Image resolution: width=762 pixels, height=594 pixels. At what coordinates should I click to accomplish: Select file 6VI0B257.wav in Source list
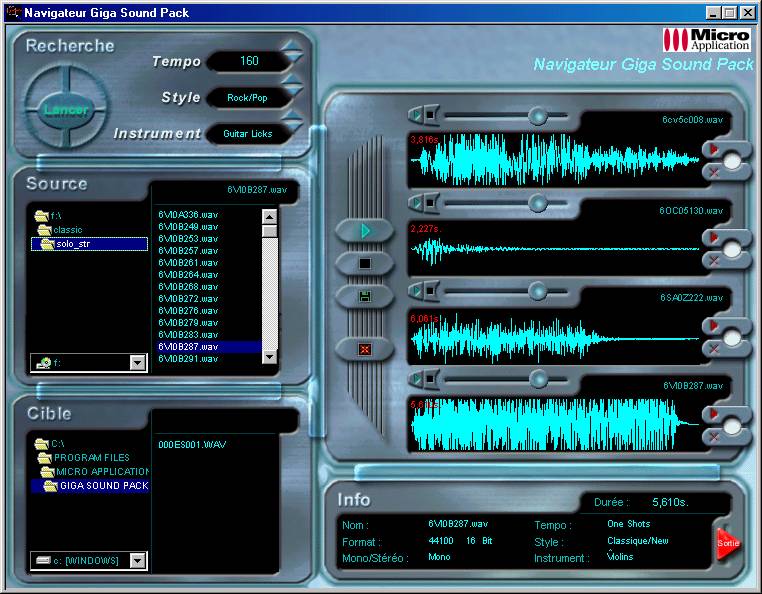pyautogui.click(x=188, y=251)
